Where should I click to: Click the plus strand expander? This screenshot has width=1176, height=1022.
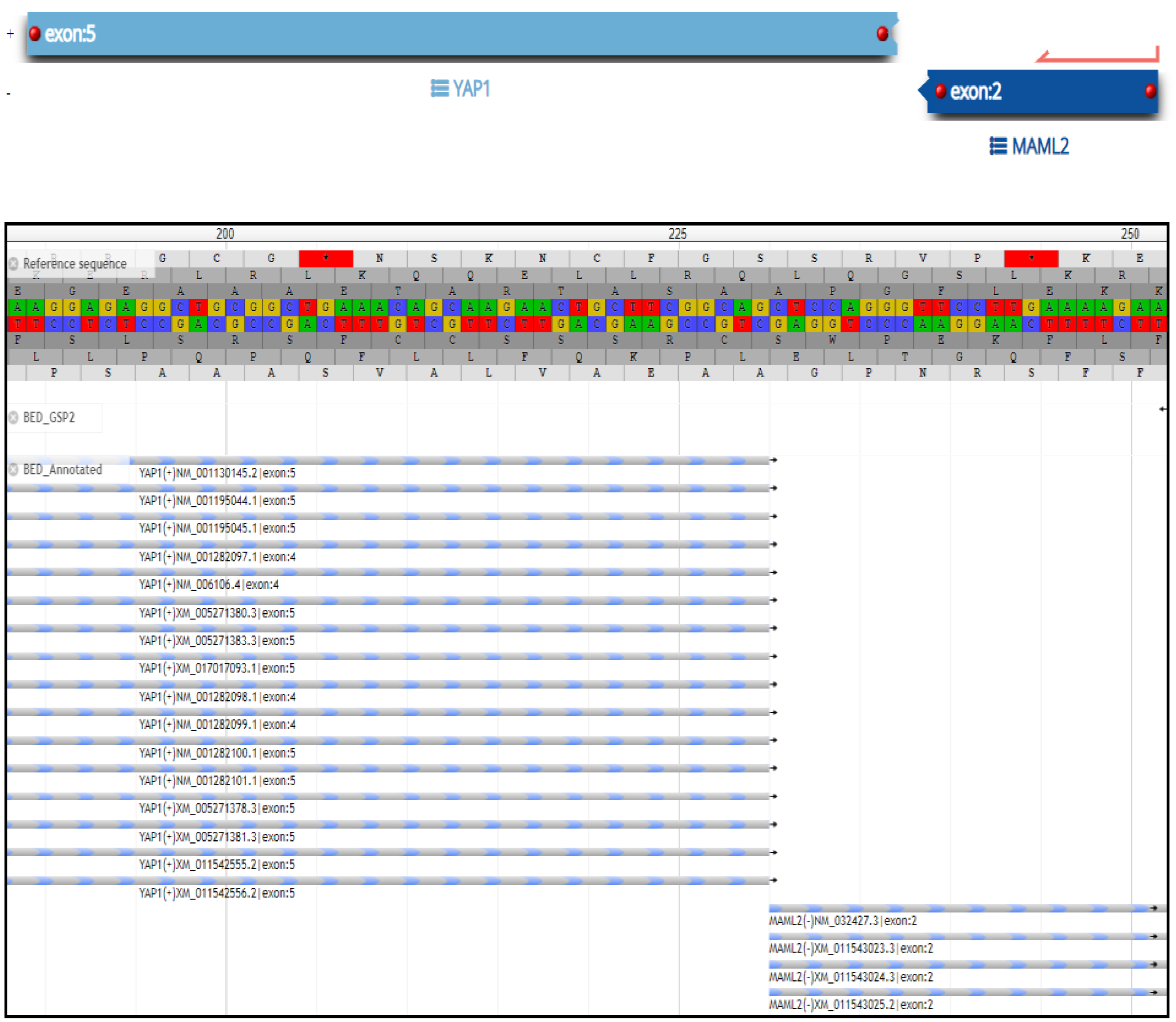point(10,33)
